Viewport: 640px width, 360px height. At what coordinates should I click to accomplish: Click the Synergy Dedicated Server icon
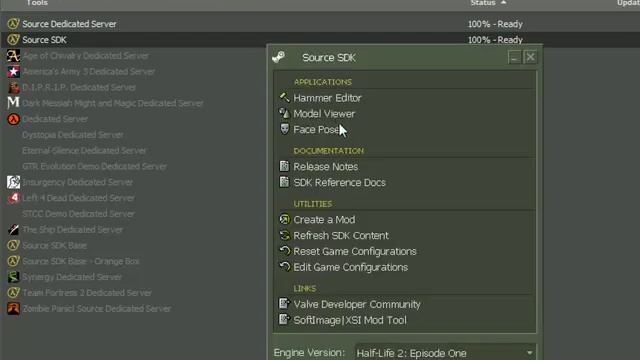(13, 277)
